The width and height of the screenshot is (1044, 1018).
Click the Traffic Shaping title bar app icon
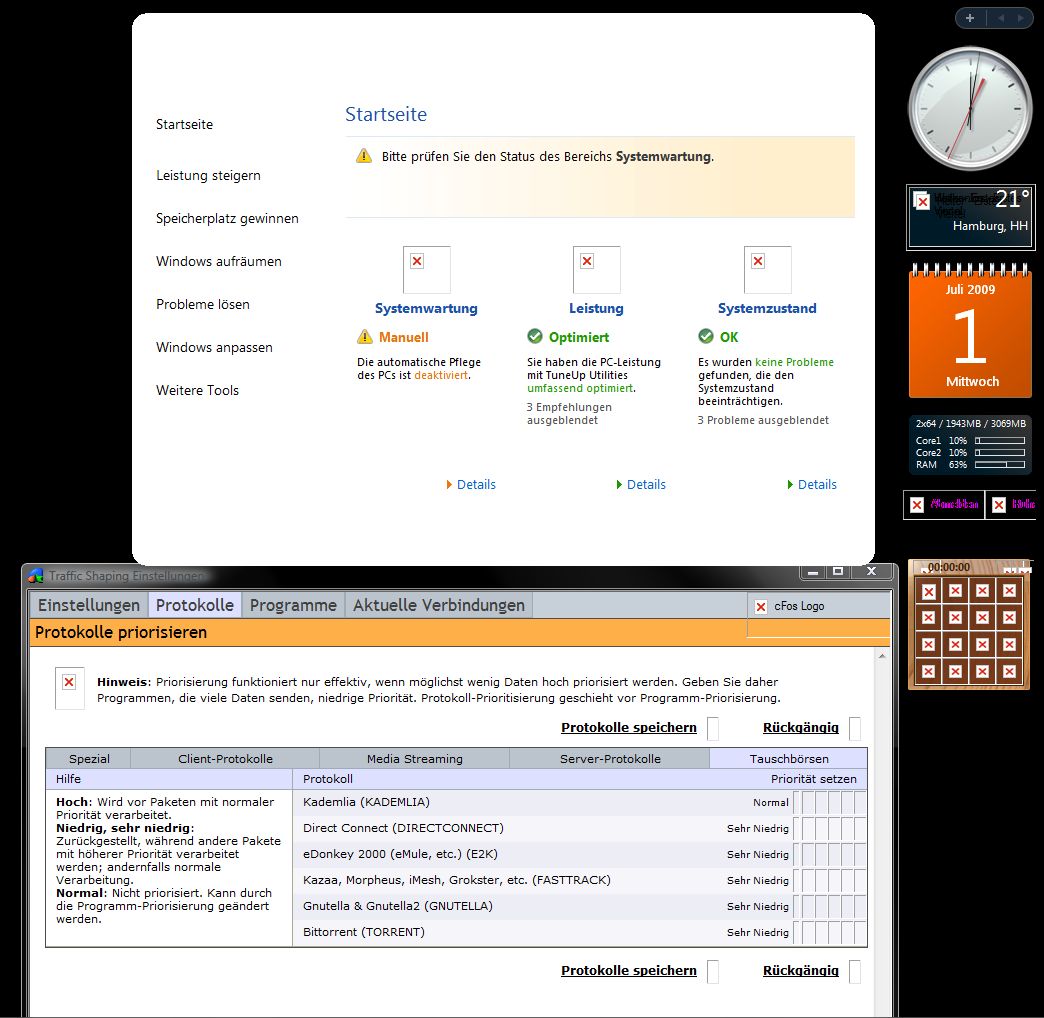click(35, 576)
